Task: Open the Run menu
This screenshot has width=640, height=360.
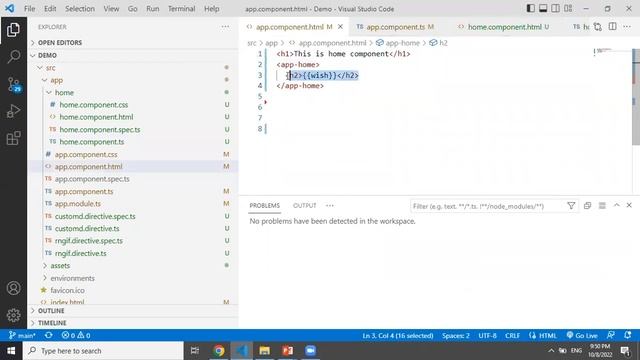Action: coord(153,9)
